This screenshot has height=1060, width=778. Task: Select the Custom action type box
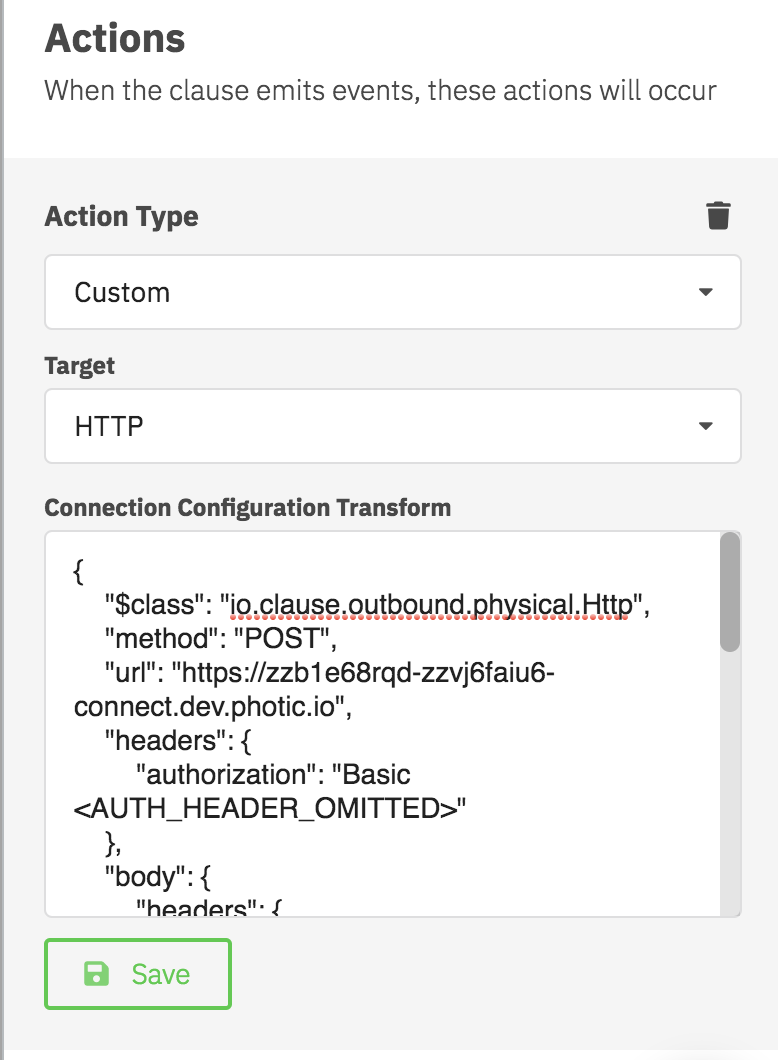coord(393,292)
